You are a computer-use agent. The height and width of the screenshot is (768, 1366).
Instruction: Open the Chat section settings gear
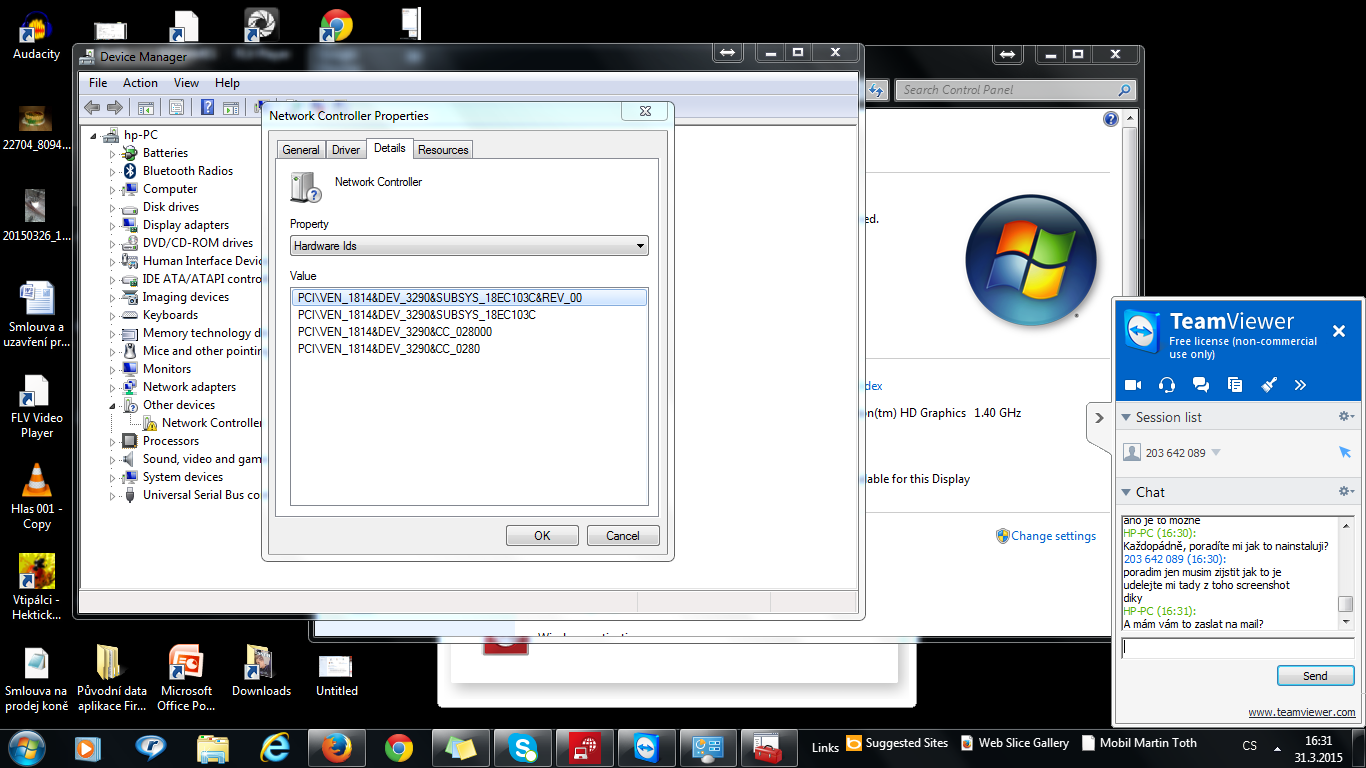[x=1345, y=492]
